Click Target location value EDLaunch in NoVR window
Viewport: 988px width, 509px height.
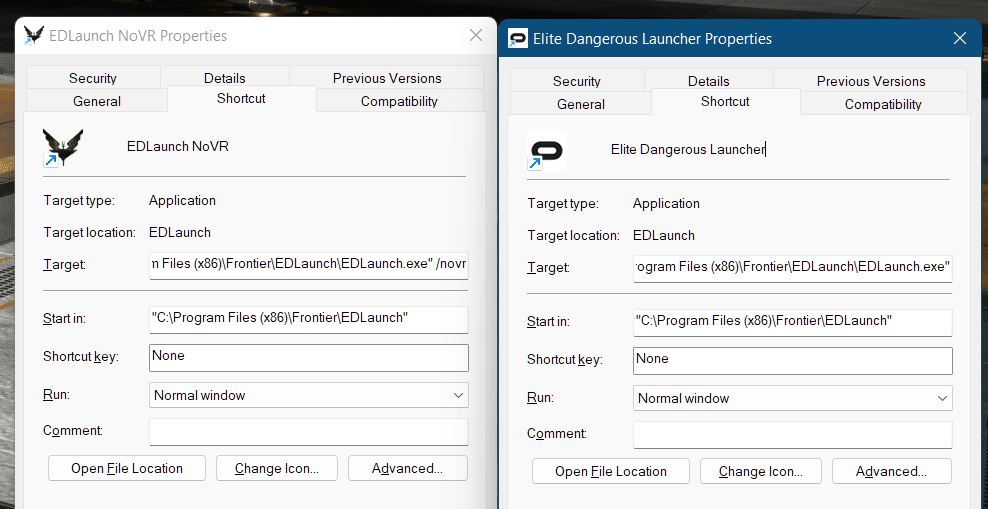(x=180, y=232)
